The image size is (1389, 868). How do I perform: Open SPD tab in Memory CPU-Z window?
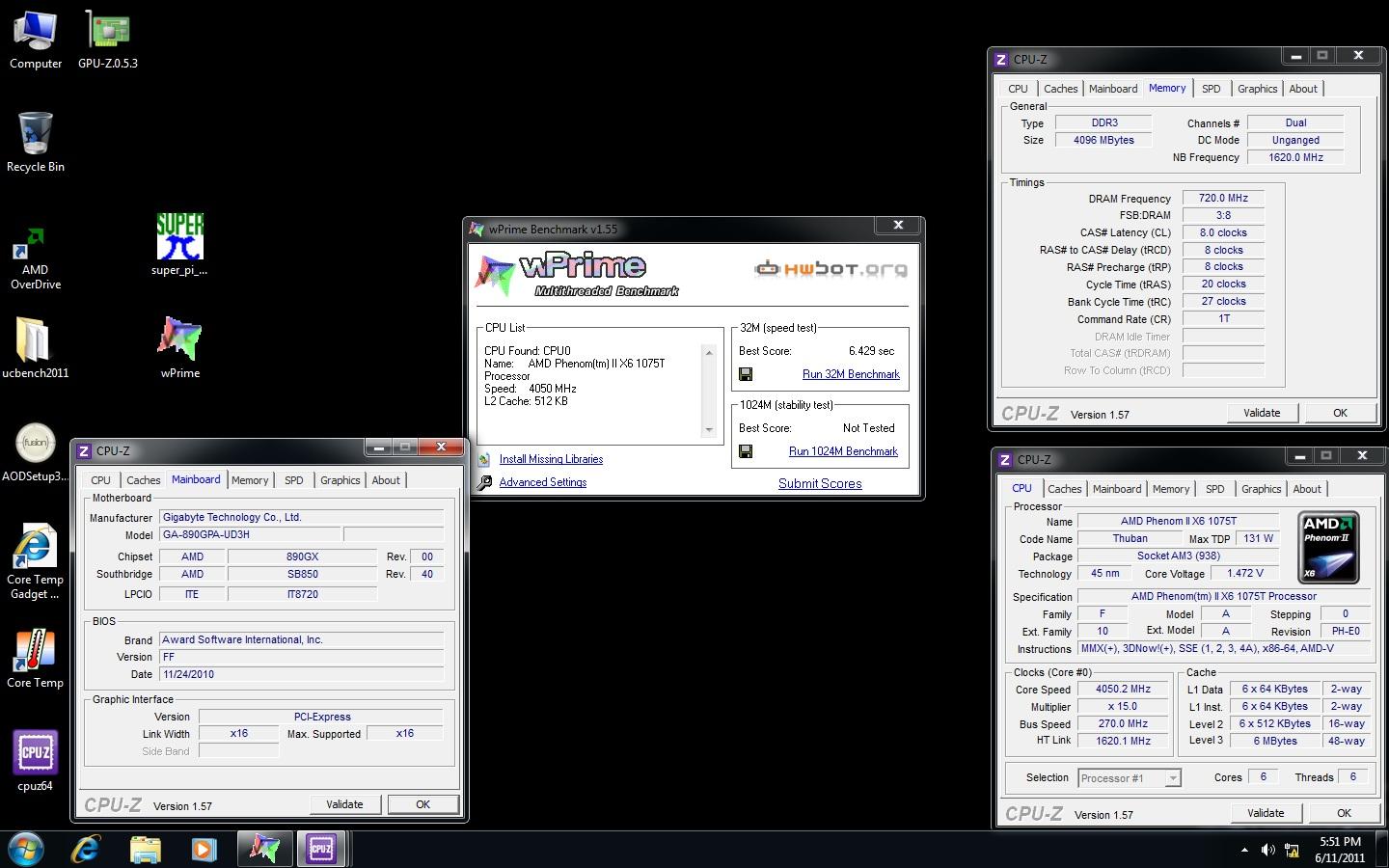pos(1212,89)
